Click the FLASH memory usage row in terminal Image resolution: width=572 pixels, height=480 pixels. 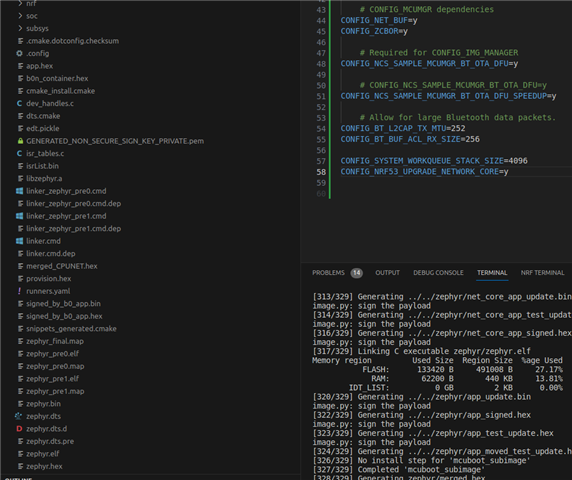[x=462, y=369]
